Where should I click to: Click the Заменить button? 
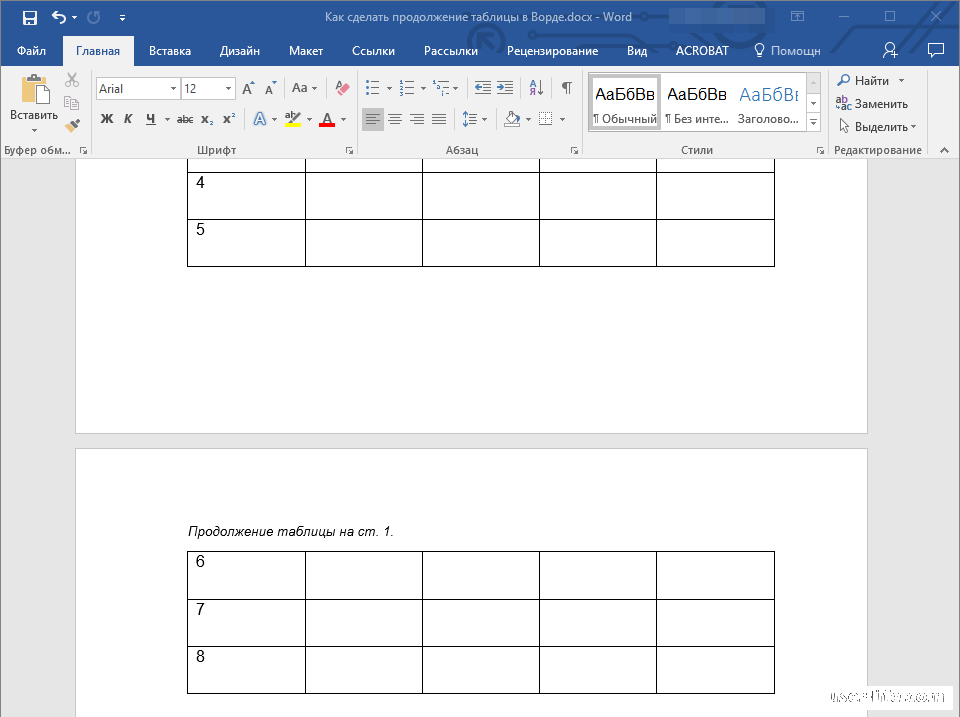[x=872, y=103]
